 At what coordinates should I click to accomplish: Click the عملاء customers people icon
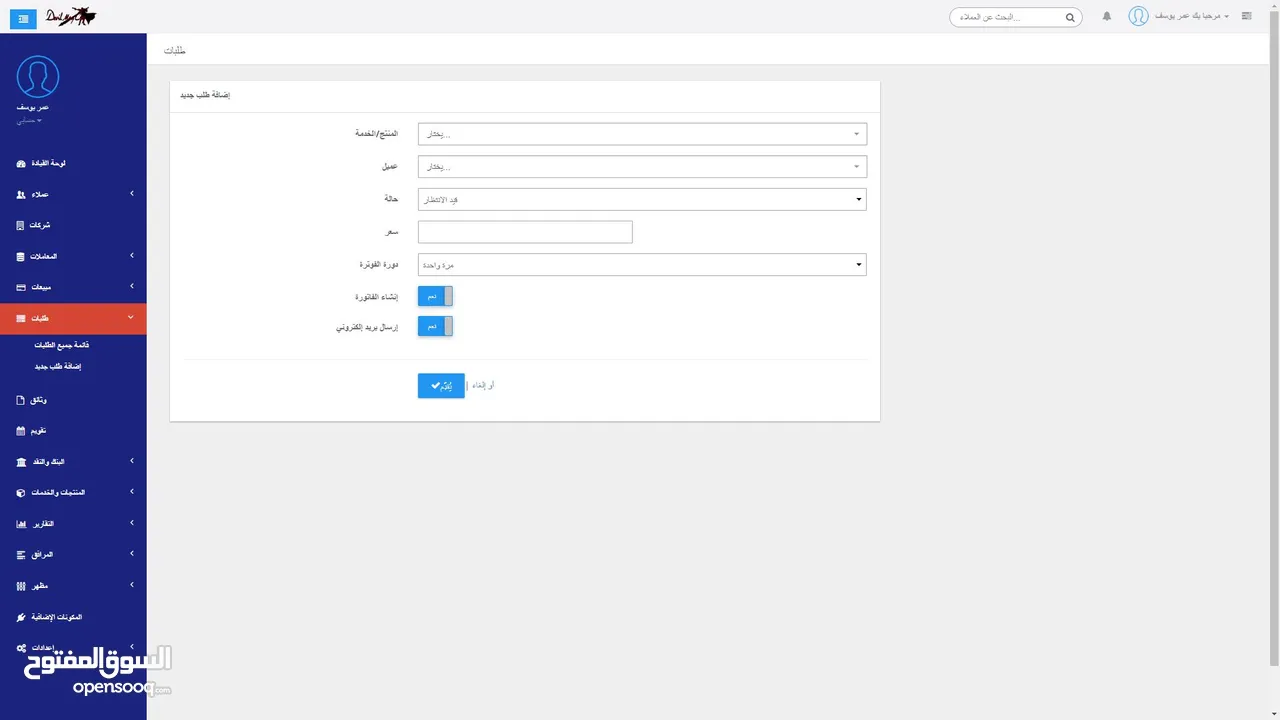click(21, 194)
